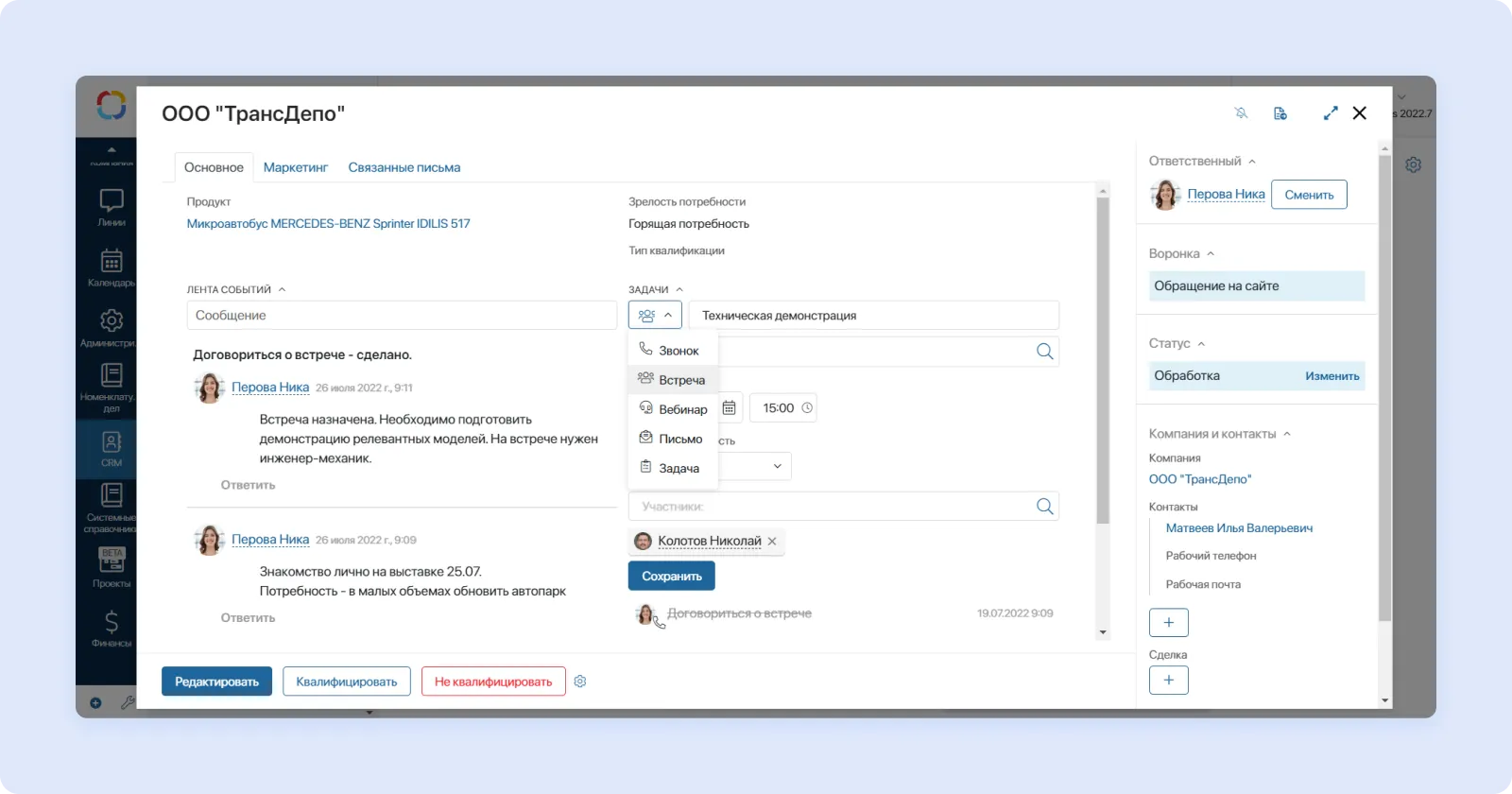Image resolution: width=1512 pixels, height=794 pixels.
Task: Switch to the Маркетинг tab
Action: click(295, 167)
